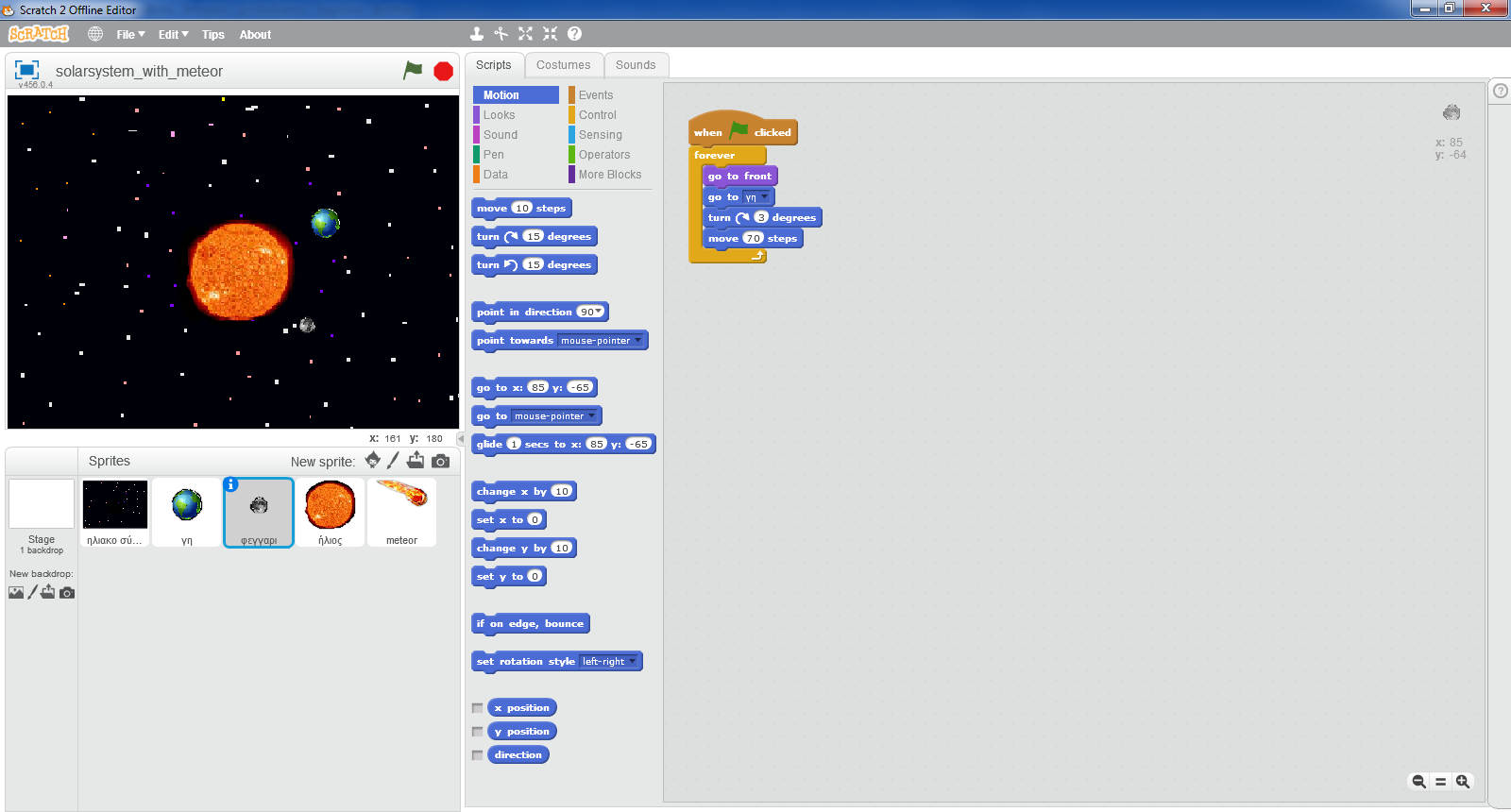Open block help question-mark tool
This screenshot has width=1511, height=812.
coord(574,34)
